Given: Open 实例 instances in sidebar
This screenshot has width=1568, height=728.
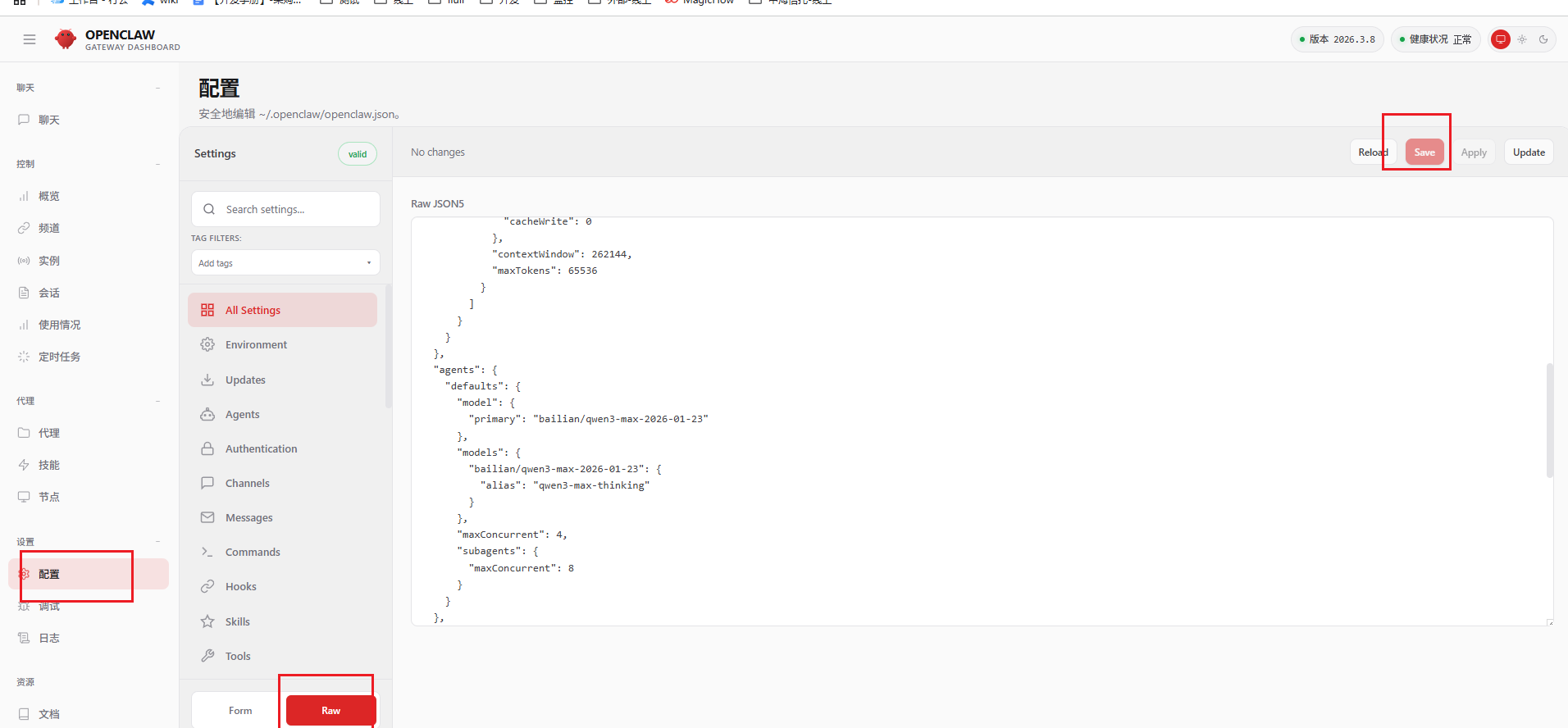Looking at the screenshot, I should 89,261.
